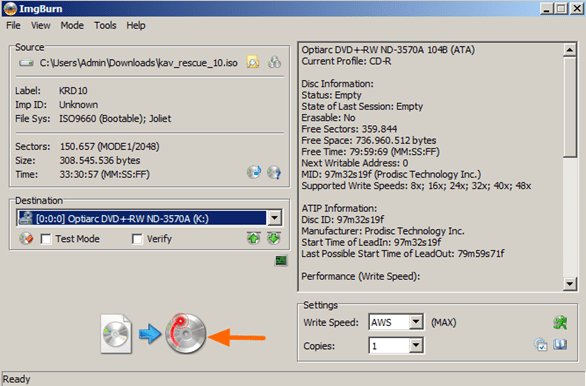Click the Free Space: 736.960.512 bytes line
The width and height of the screenshot is (586, 386).
tap(369, 140)
